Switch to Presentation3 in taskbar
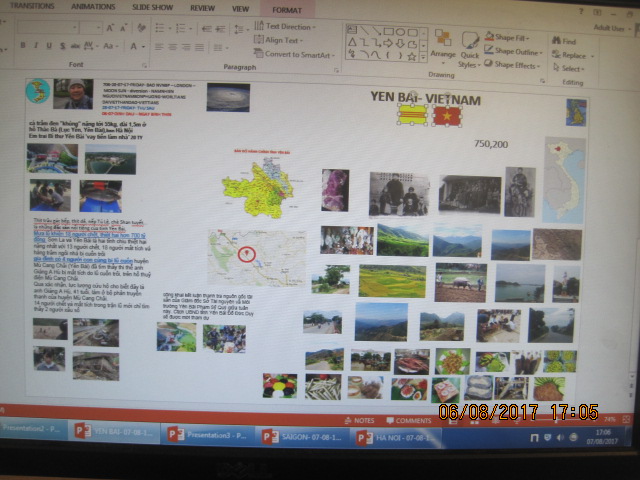This screenshot has height=480, width=640. pos(208,435)
